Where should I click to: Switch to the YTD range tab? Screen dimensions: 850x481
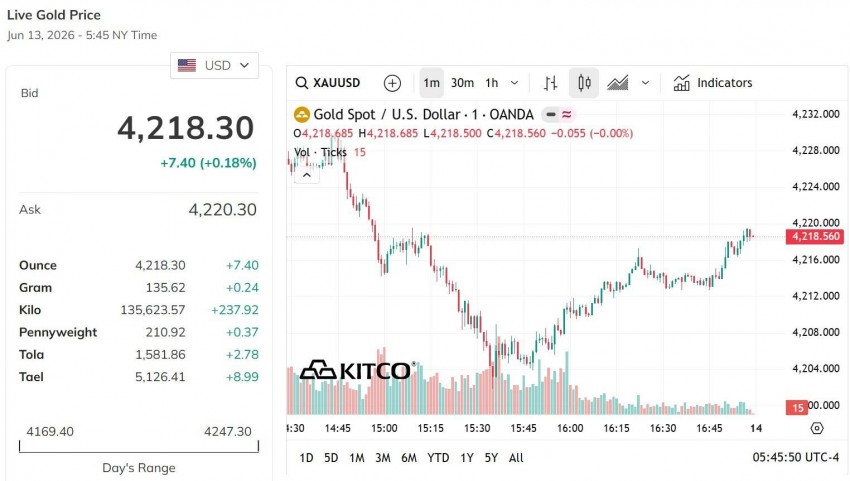point(438,458)
